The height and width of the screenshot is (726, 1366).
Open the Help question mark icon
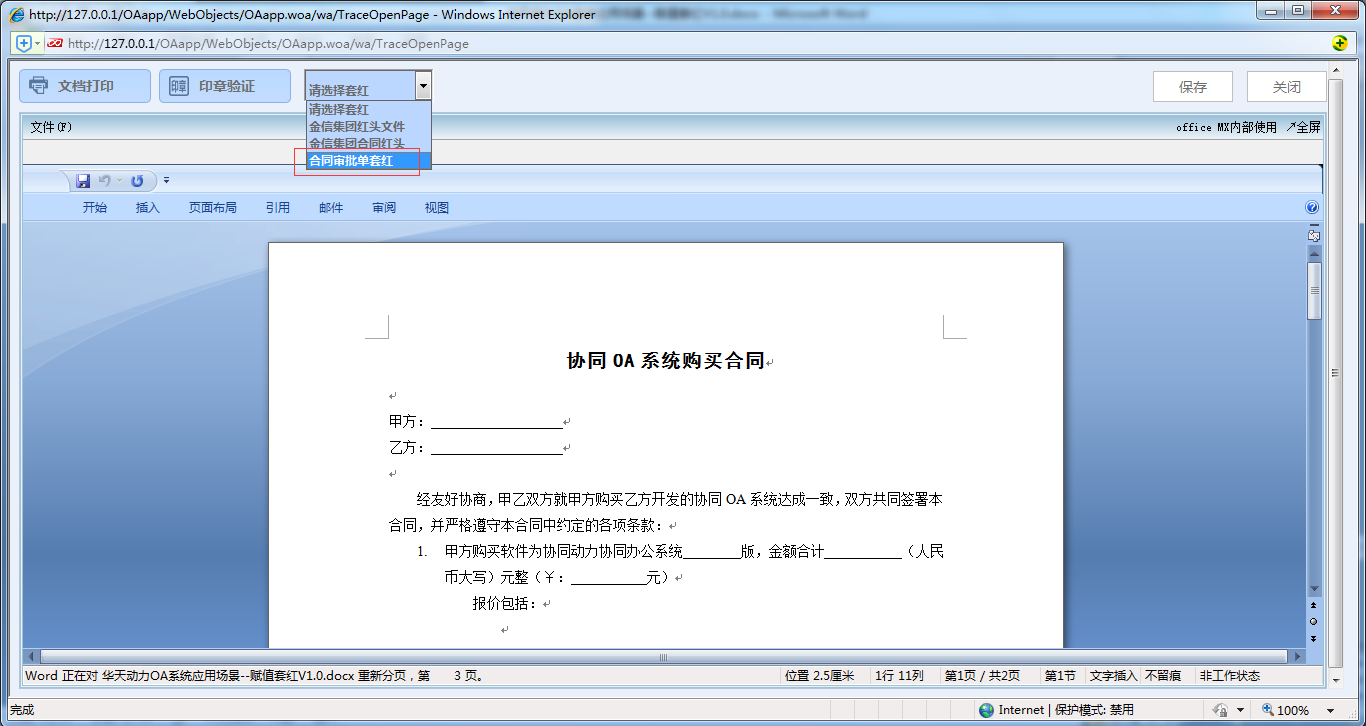pos(1311,207)
